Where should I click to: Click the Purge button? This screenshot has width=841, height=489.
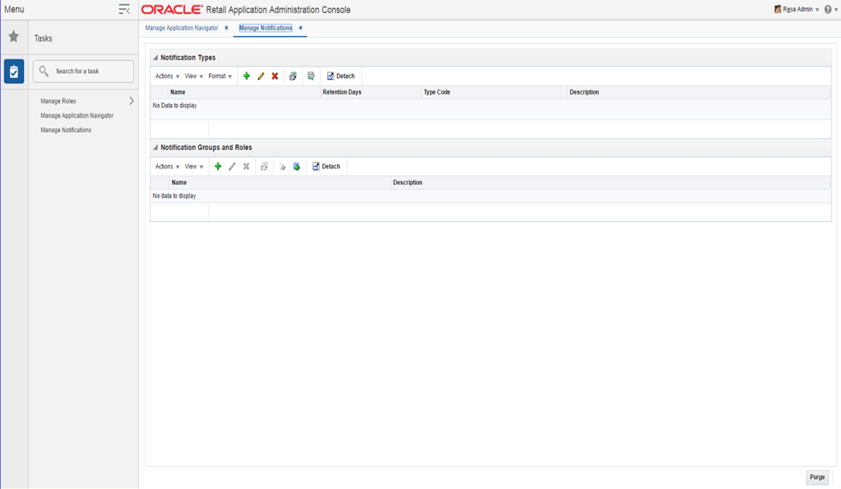[x=817, y=477]
